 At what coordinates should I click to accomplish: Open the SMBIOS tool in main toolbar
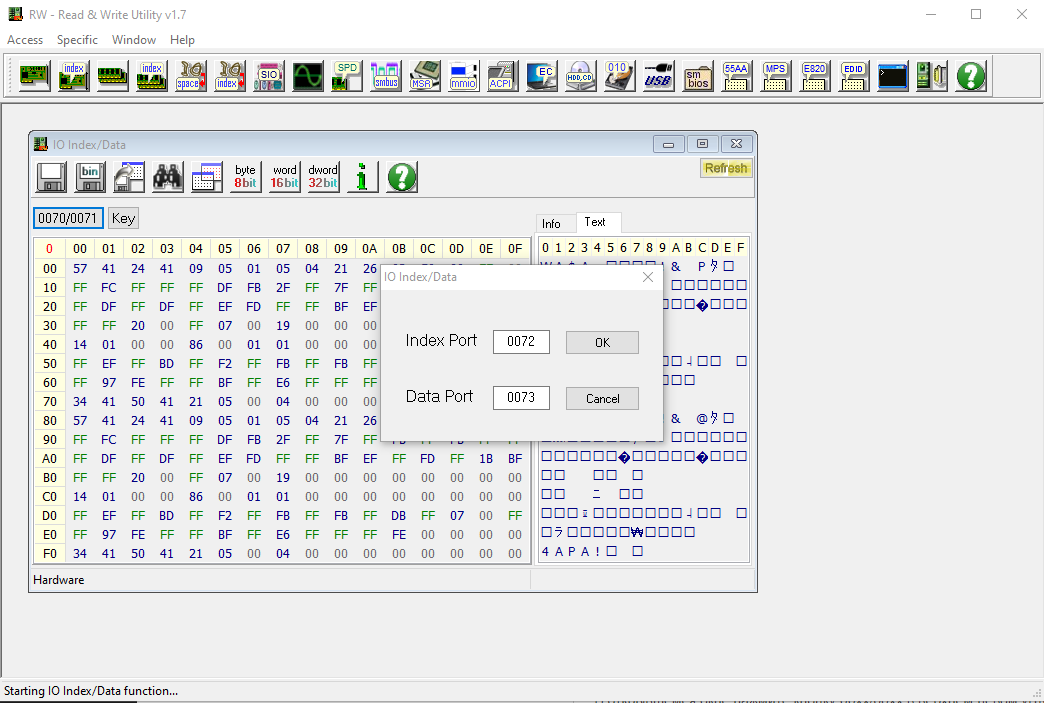coord(698,76)
